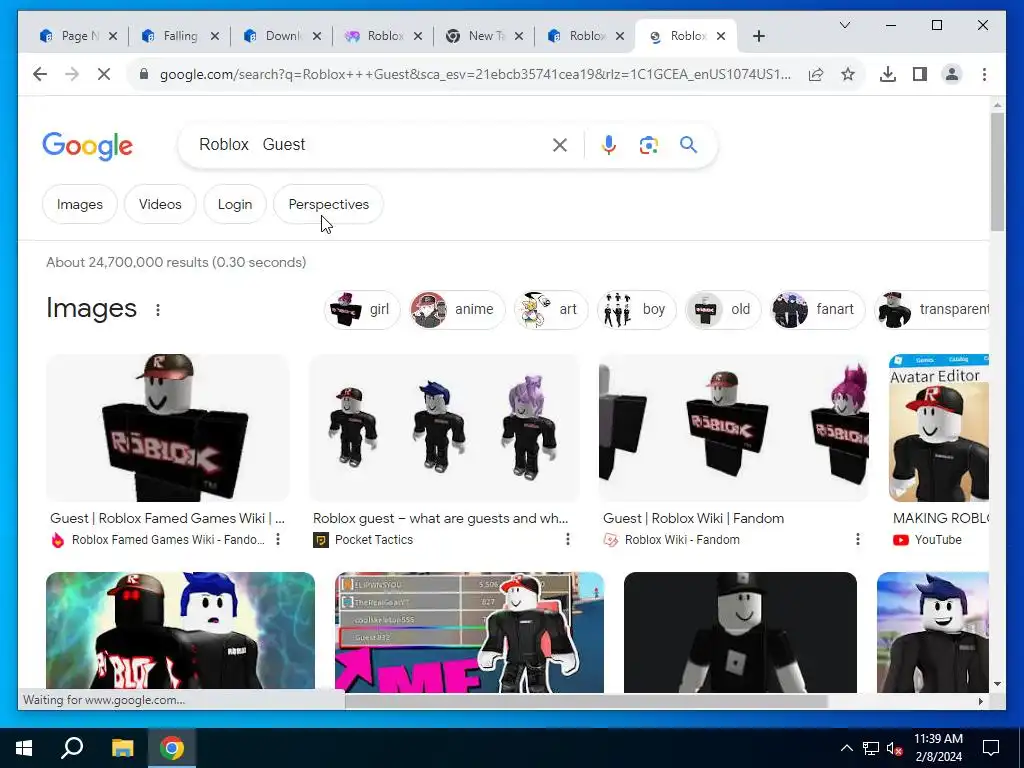This screenshot has height=768, width=1024.
Task: Go back to the previous page
Action: [40, 74]
